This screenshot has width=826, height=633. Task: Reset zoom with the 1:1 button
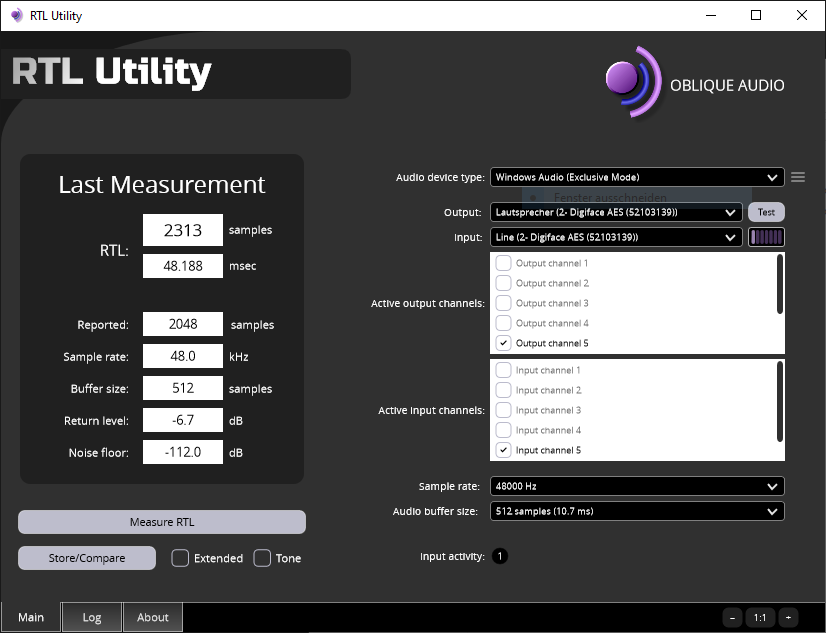click(x=760, y=618)
